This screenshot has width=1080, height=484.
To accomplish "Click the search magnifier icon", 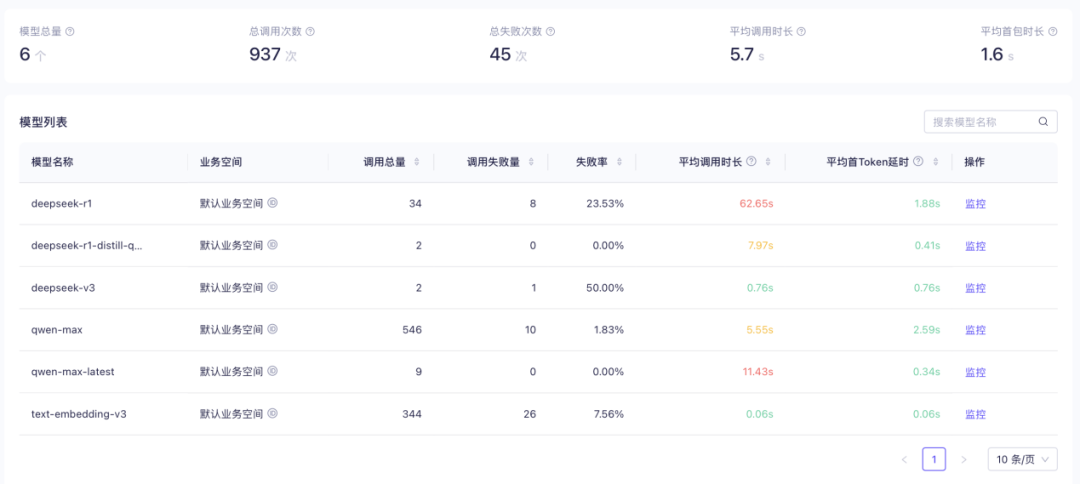I will click(1043, 122).
